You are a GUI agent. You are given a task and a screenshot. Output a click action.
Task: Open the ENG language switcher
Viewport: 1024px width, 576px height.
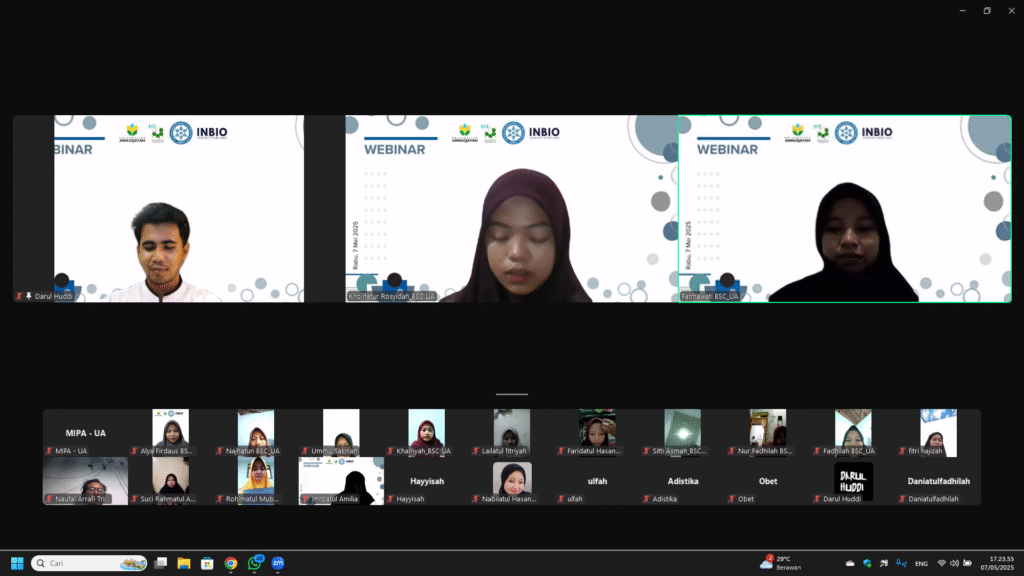[x=921, y=563]
